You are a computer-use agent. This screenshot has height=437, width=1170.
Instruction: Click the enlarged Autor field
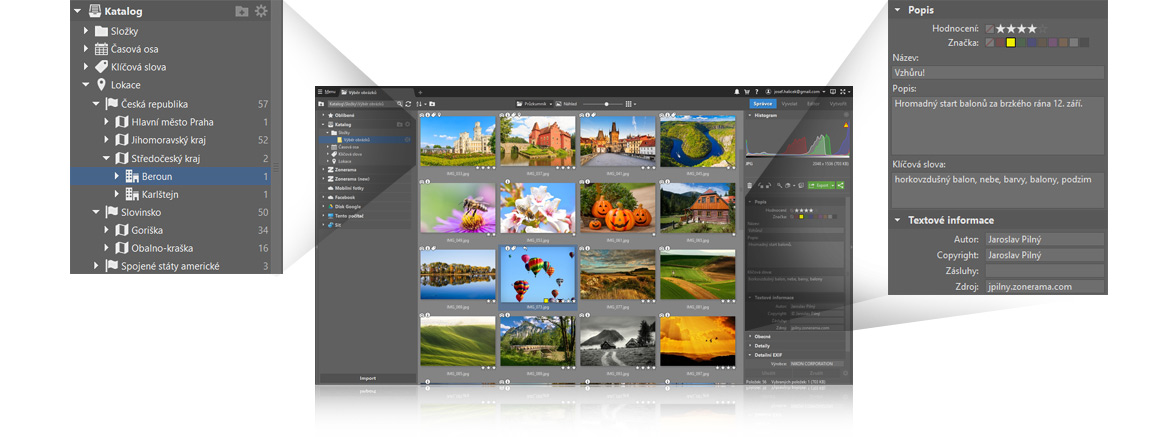pyautogui.click(x=1044, y=239)
